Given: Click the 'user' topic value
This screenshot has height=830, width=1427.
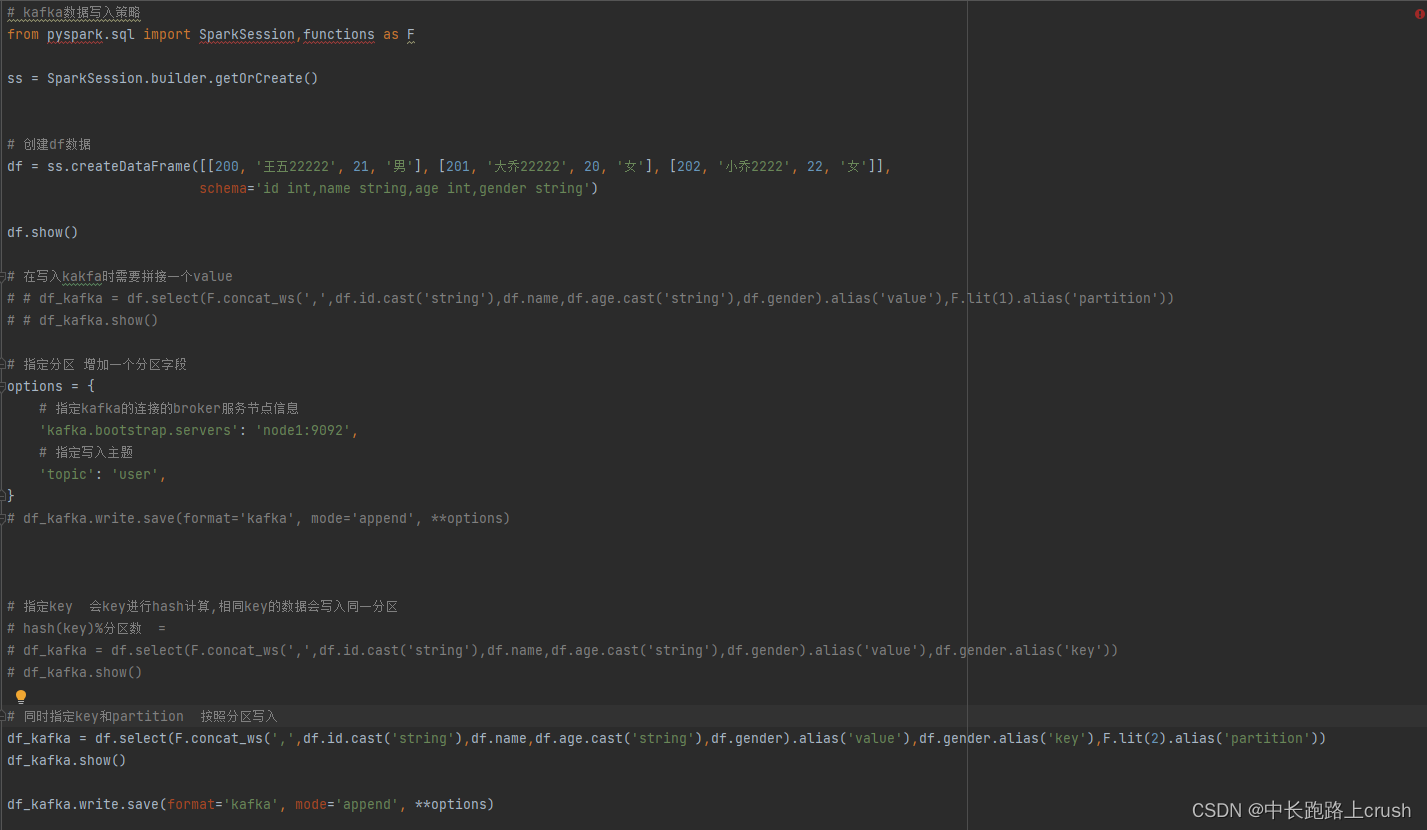Looking at the screenshot, I should pyautogui.click(x=135, y=474).
